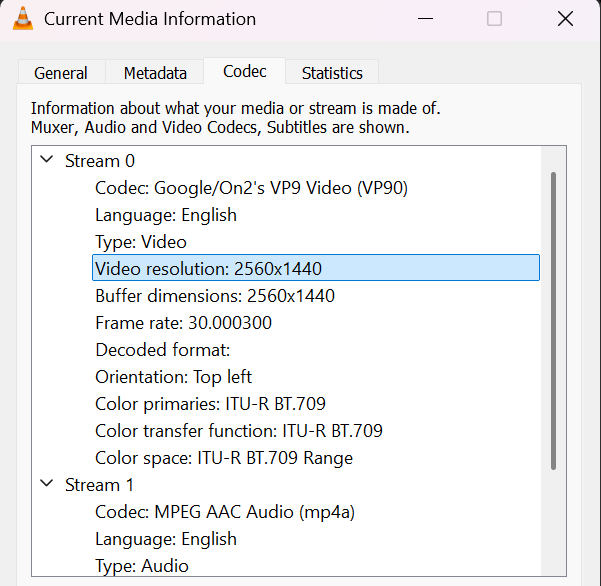
Task: Collapse the Stream 0 tree node
Action: tap(46, 160)
